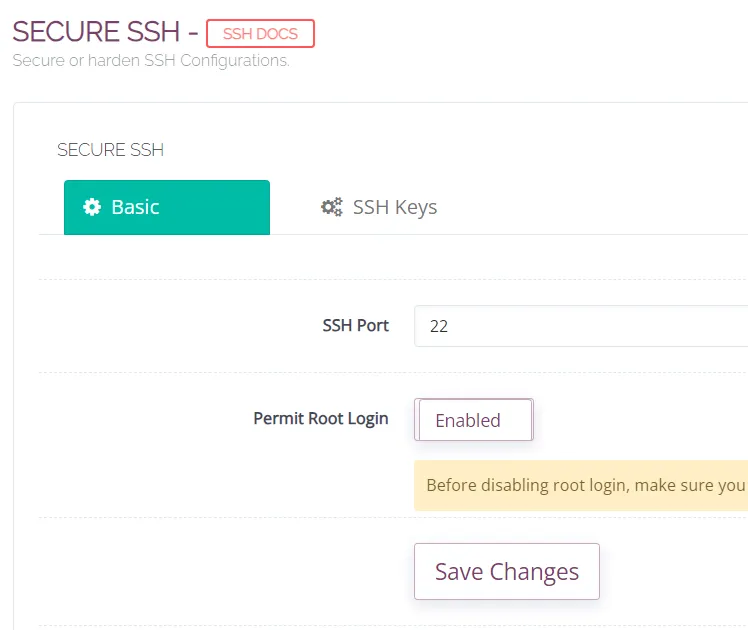Image resolution: width=748 pixels, height=630 pixels.
Task: Click the 'Enabled' text on the toggle
Action: 468,420
